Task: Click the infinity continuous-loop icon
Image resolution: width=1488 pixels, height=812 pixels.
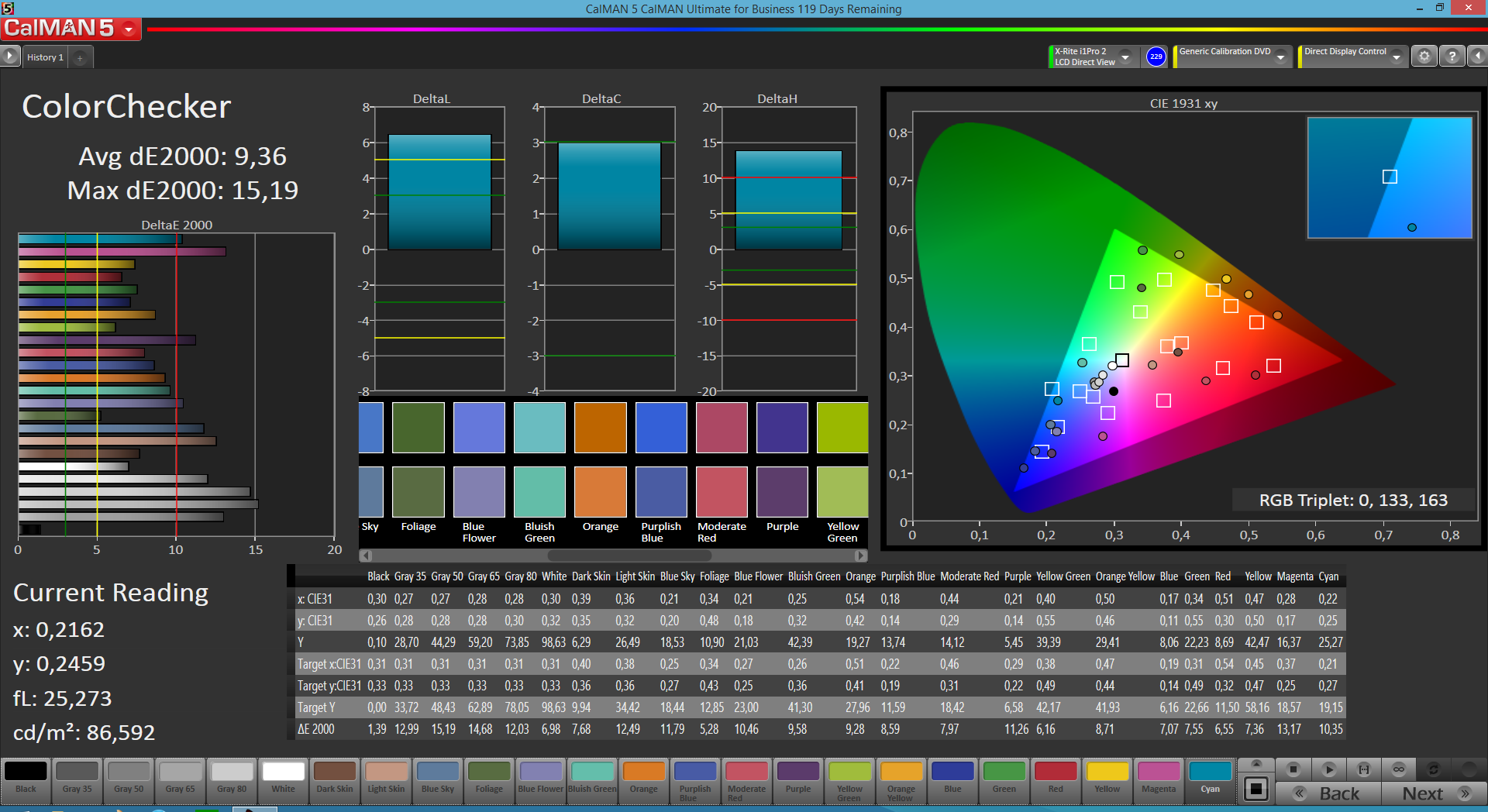Action: pos(1399,769)
